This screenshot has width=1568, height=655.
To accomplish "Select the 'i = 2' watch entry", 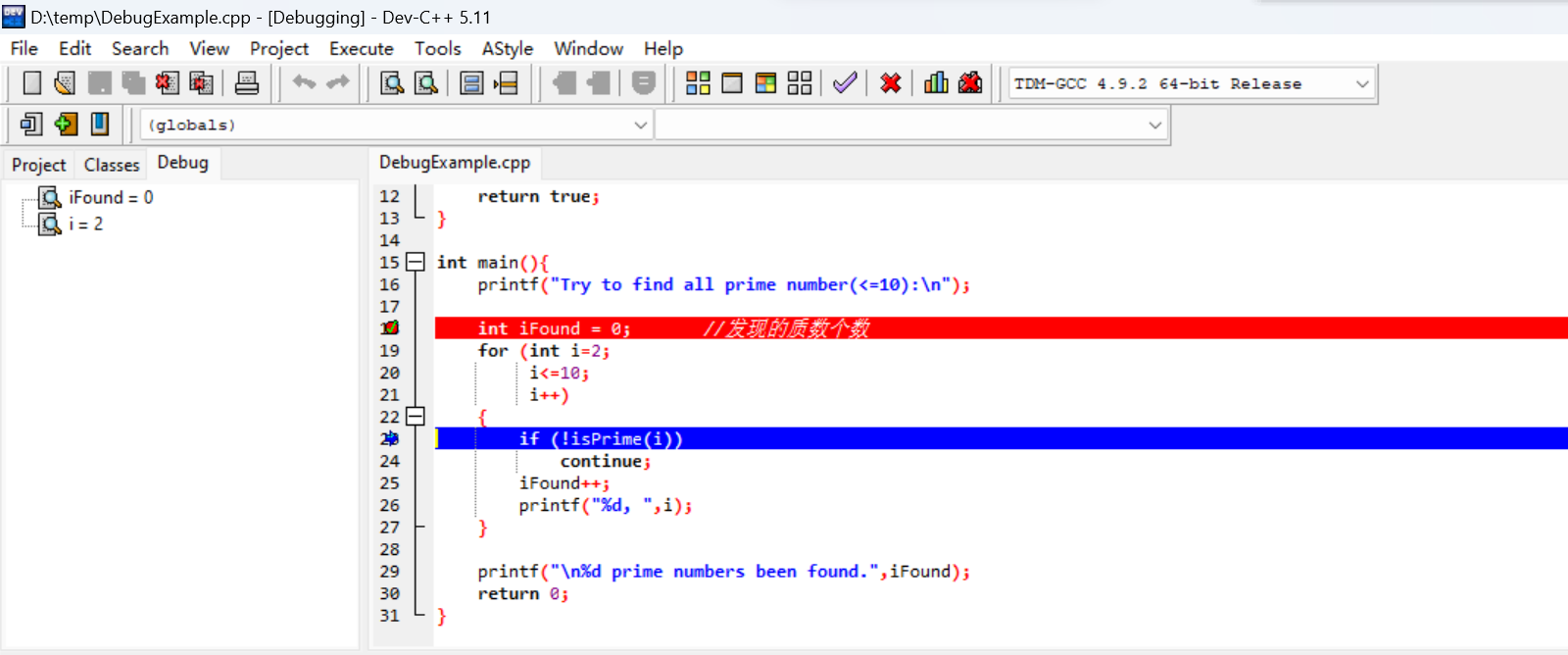I will (x=86, y=224).
